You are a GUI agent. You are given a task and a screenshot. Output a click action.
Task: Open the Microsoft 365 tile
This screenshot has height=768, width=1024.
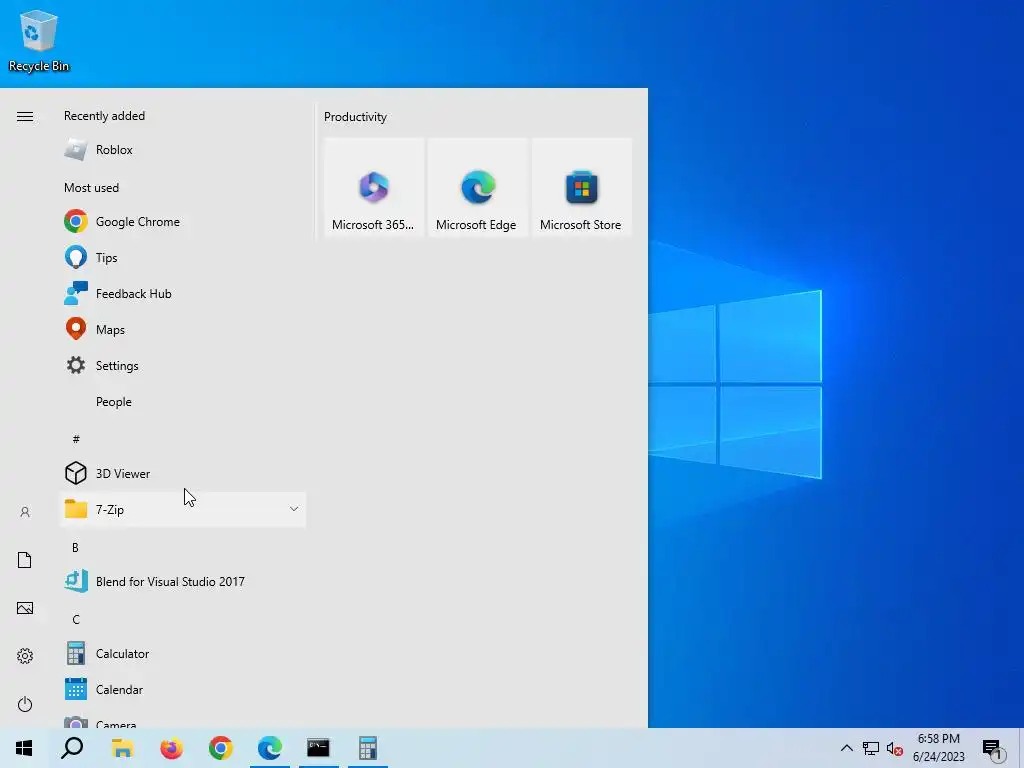[x=374, y=187]
